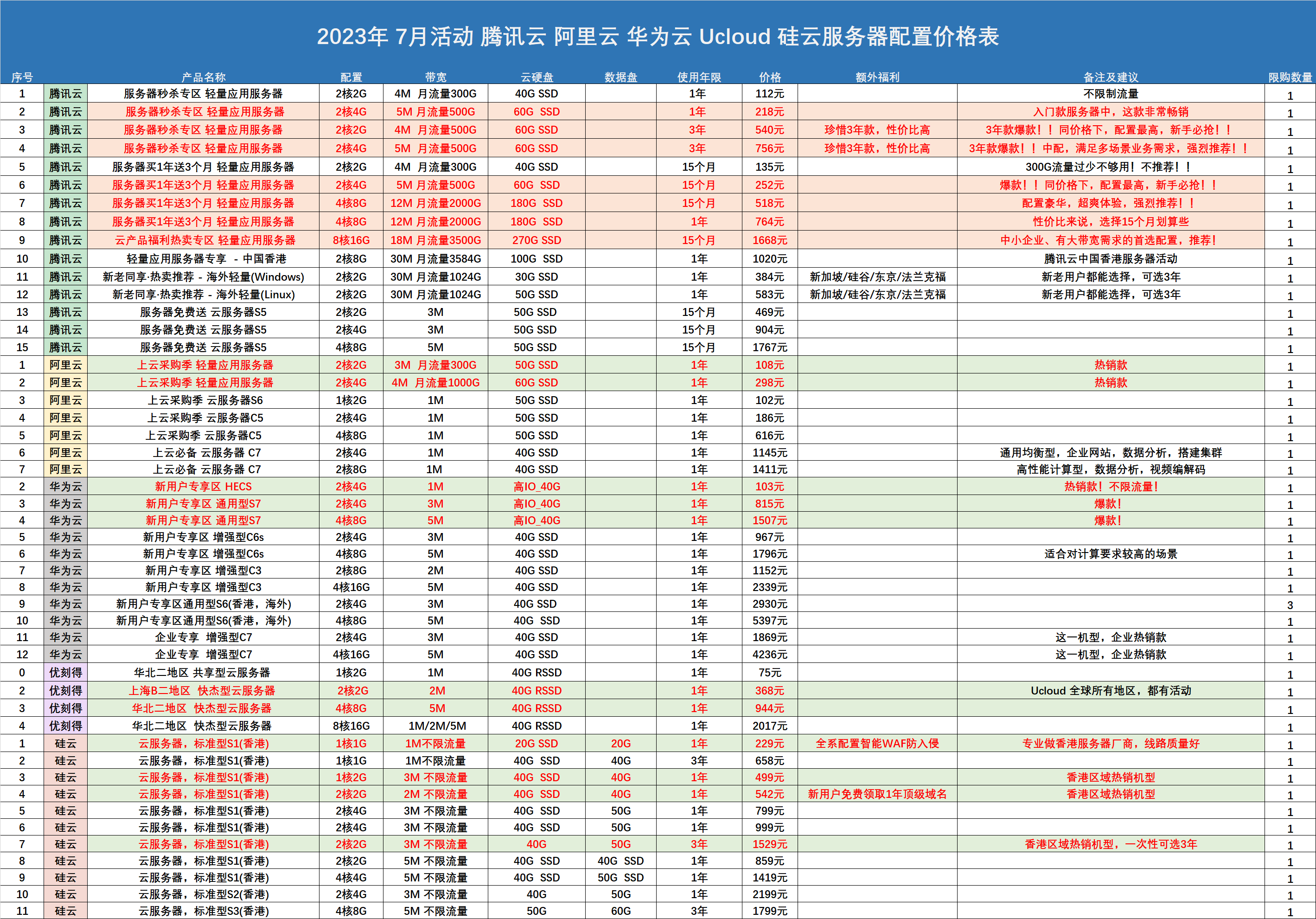
Task: Select the '云硬盘' column header
Action: [x=537, y=77]
